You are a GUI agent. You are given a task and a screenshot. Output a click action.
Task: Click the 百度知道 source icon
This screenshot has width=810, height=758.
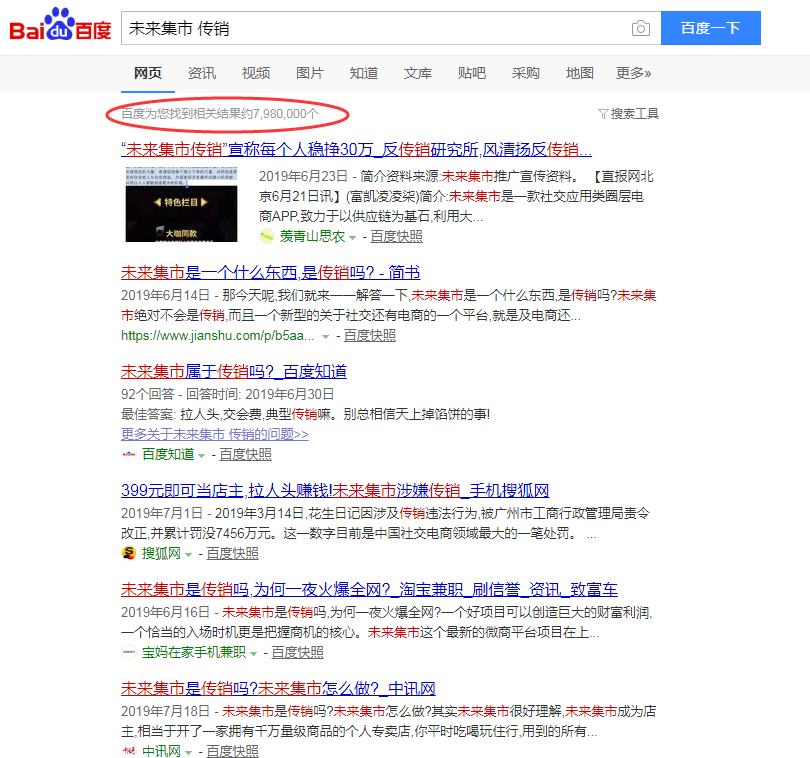(129, 455)
